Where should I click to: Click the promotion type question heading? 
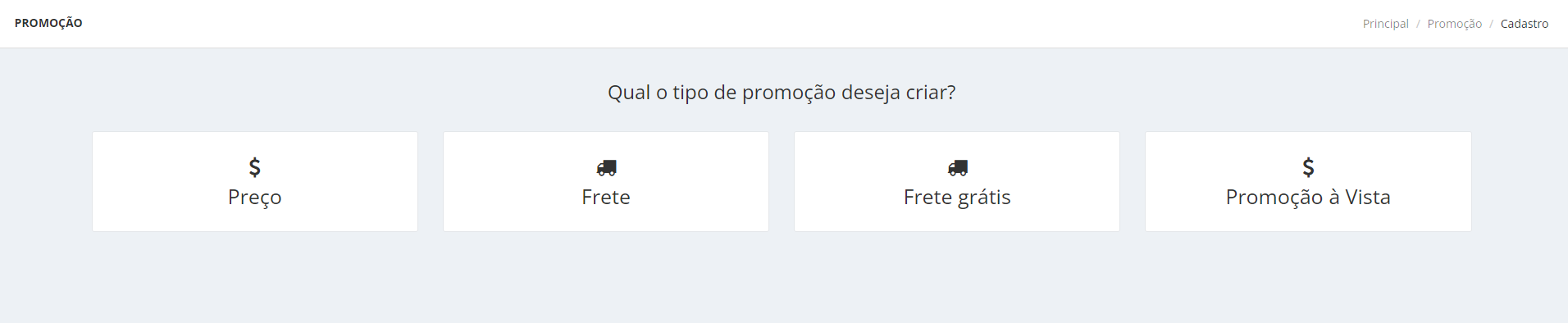(x=782, y=93)
